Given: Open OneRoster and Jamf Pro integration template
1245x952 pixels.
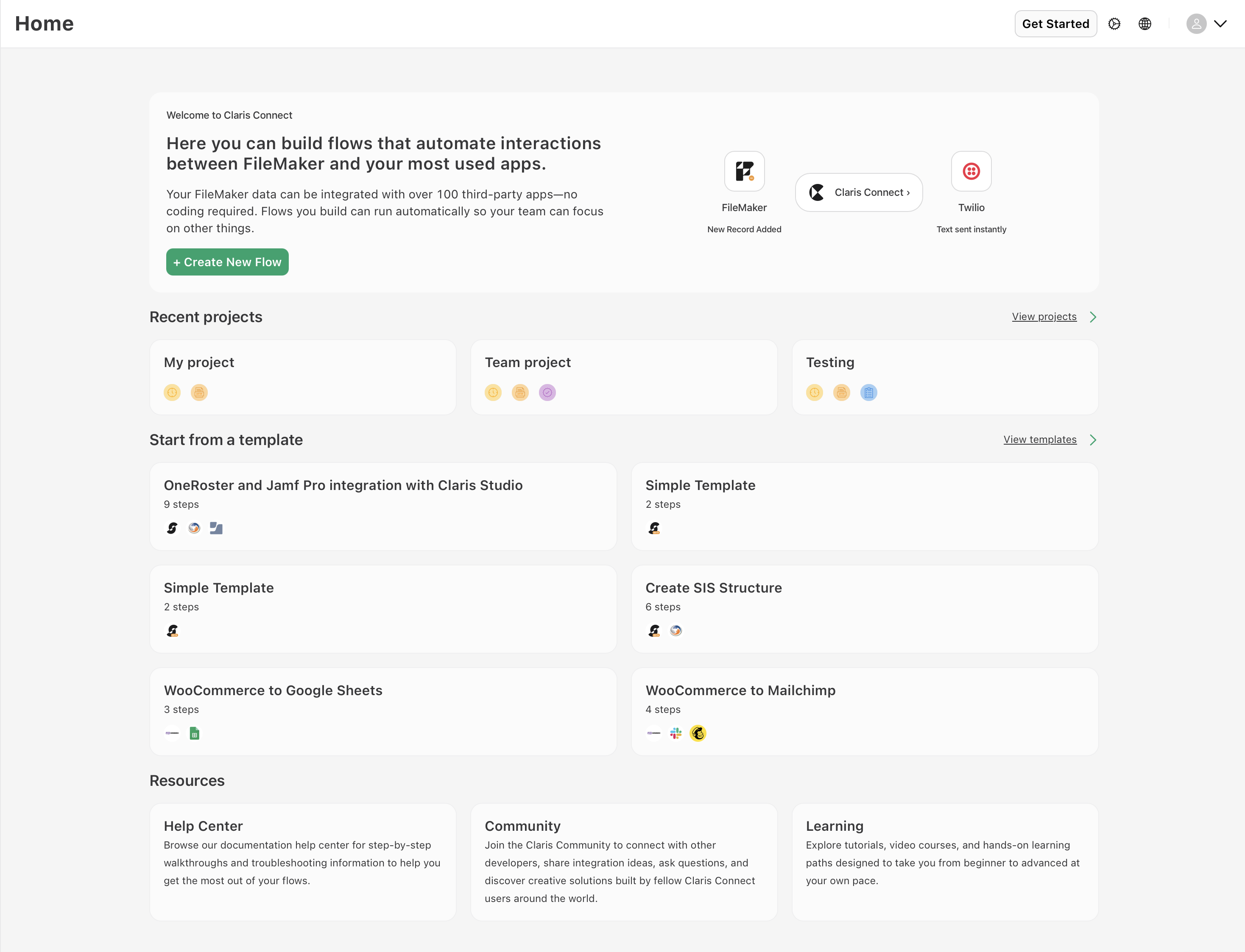Looking at the screenshot, I should (383, 507).
